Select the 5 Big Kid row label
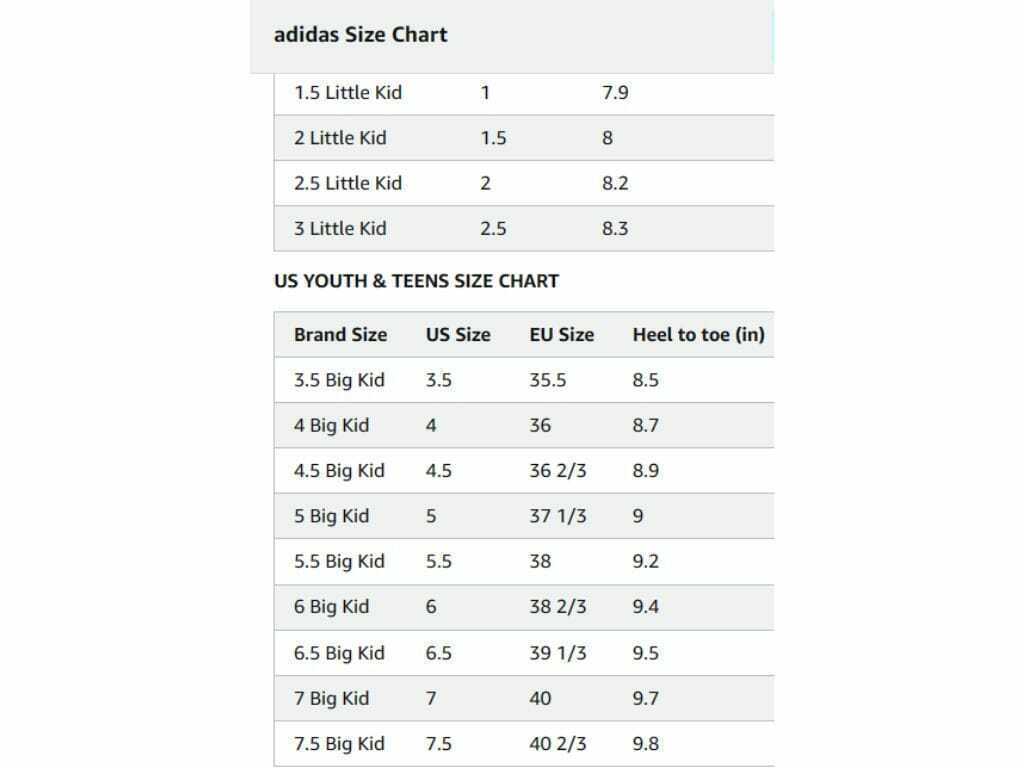This screenshot has height=768, width=1024. (x=331, y=516)
